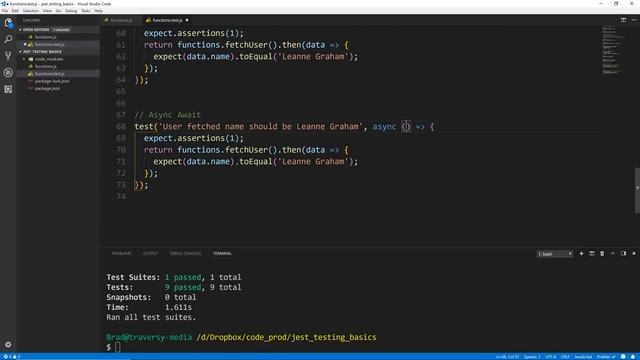Viewport: 640px width, 360px height.
Task: Click the editor vertical scrollbar thumb
Action: pyautogui.click(x=637, y=191)
